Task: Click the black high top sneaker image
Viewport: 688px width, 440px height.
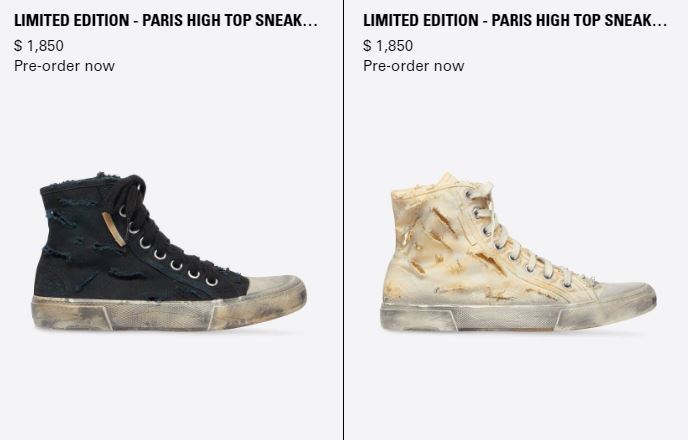Action: point(169,251)
